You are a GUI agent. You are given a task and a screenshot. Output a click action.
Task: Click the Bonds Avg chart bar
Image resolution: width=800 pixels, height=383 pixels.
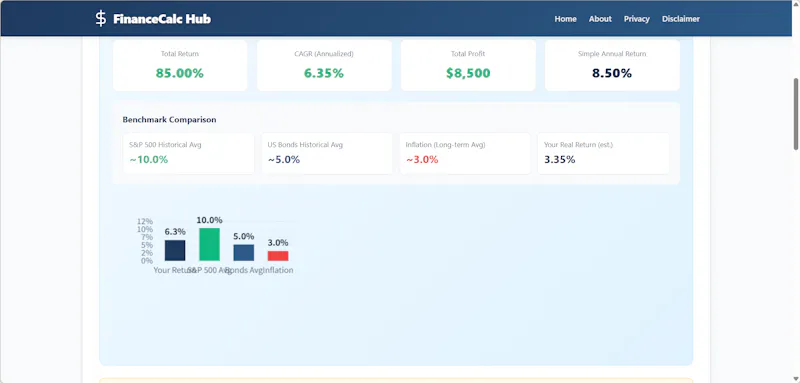(x=244, y=252)
